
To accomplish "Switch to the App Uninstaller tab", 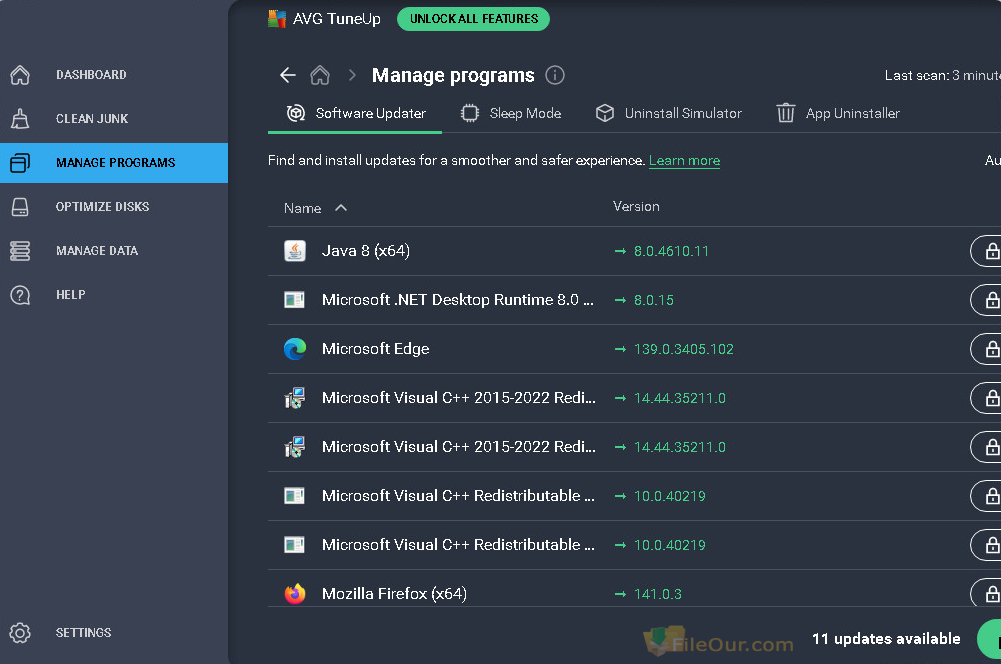I will coord(838,114).
